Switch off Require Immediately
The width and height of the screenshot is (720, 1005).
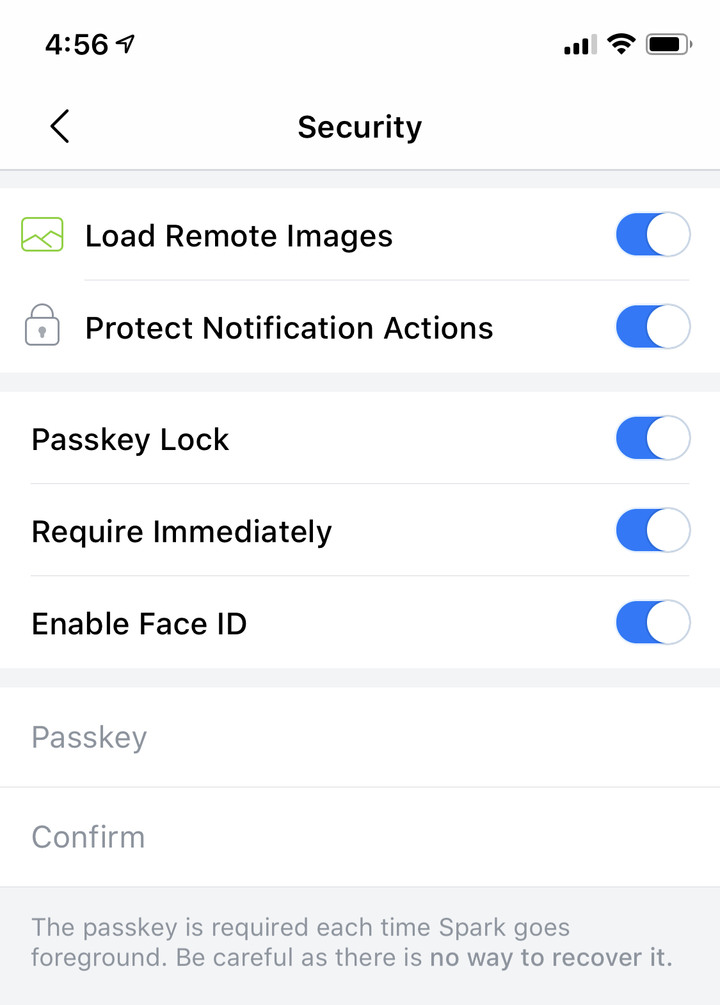click(x=652, y=531)
